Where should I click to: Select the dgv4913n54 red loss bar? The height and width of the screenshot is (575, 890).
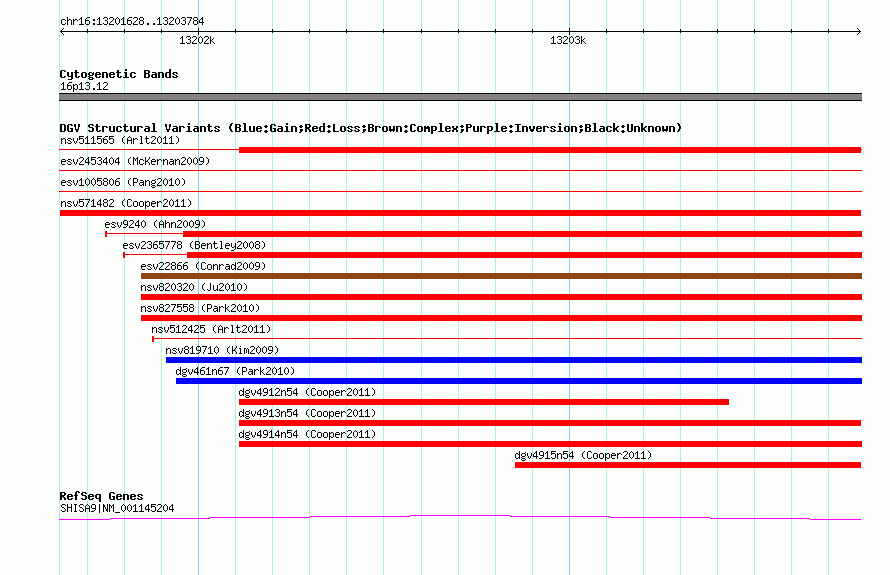[550, 423]
